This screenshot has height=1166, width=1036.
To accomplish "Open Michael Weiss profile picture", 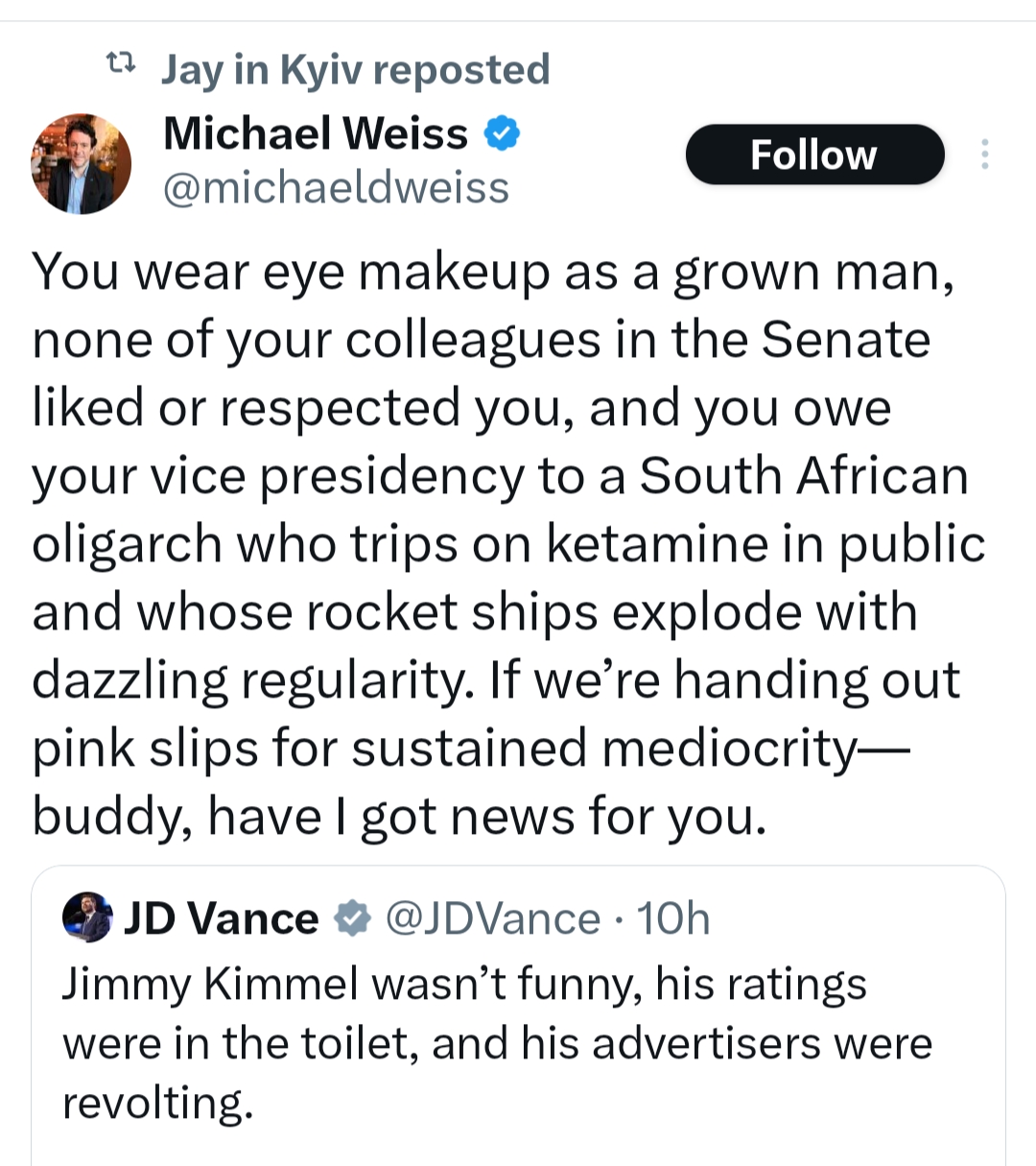I will (x=81, y=163).
